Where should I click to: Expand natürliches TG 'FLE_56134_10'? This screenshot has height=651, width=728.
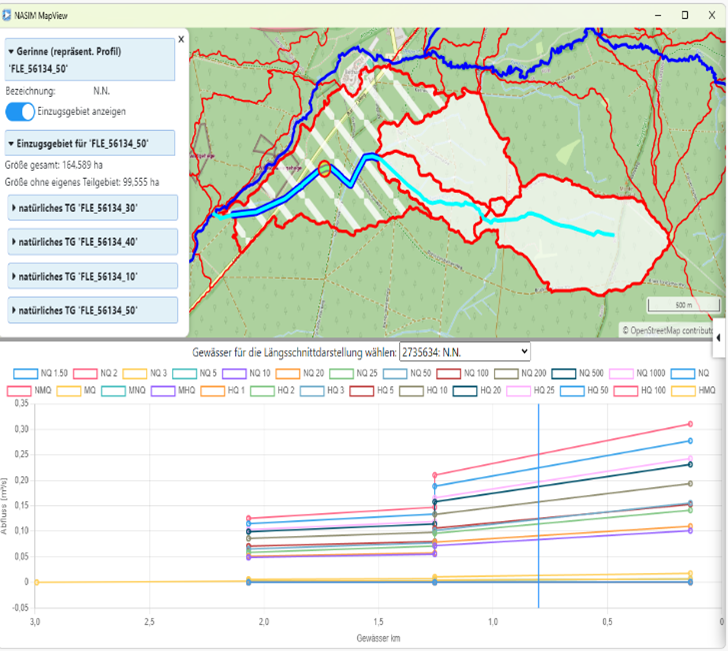(x=92, y=275)
